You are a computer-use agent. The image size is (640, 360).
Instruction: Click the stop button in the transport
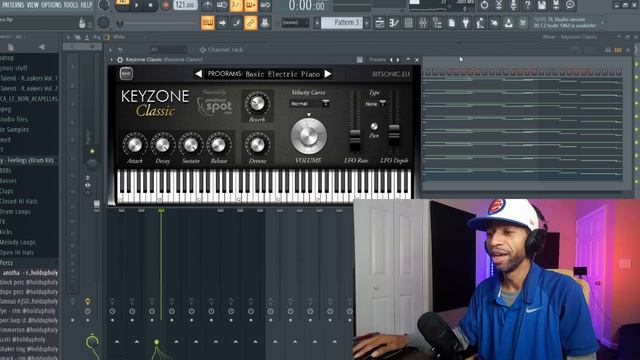coord(151,5)
